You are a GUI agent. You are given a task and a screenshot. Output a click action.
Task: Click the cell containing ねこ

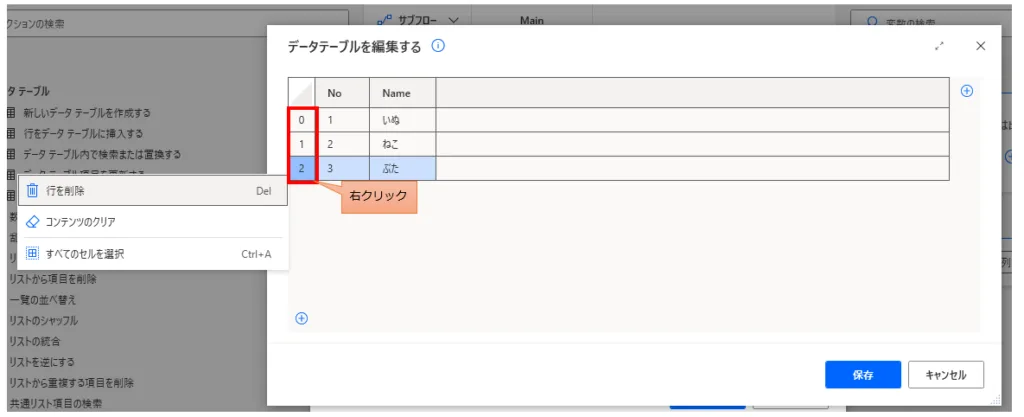tap(402, 144)
